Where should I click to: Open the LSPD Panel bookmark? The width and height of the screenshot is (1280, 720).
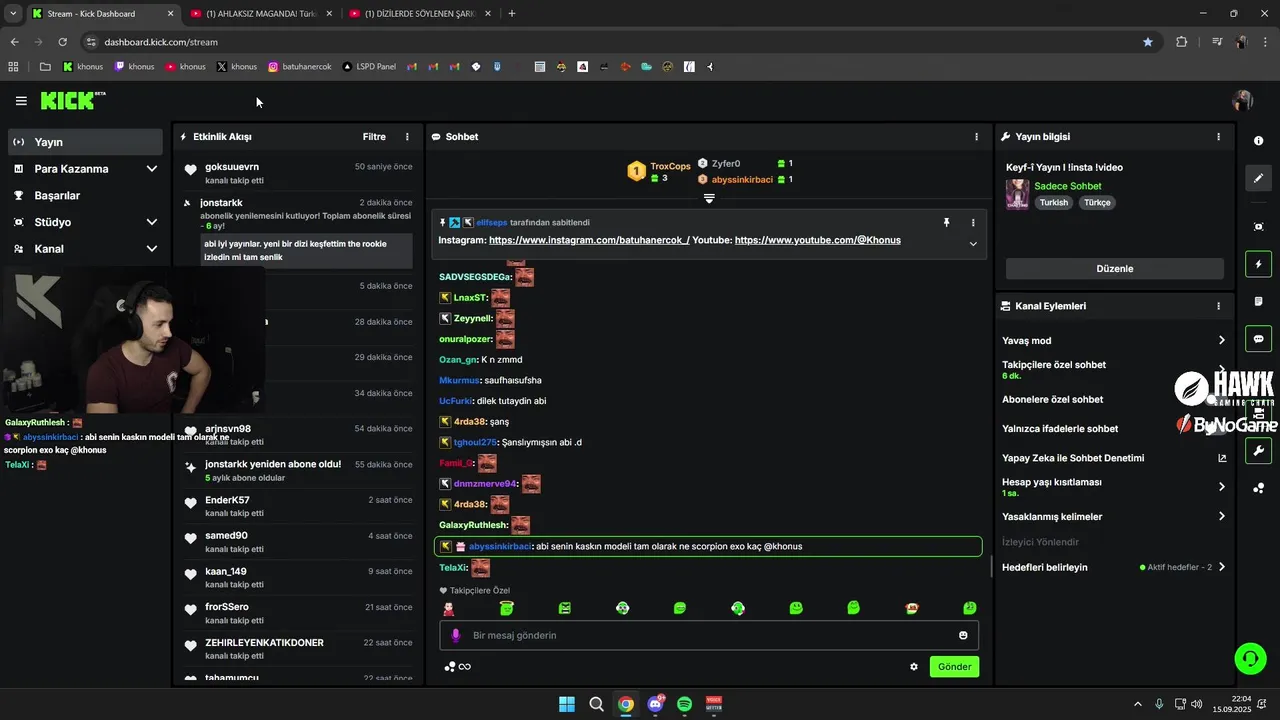pyautogui.click(x=369, y=67)
